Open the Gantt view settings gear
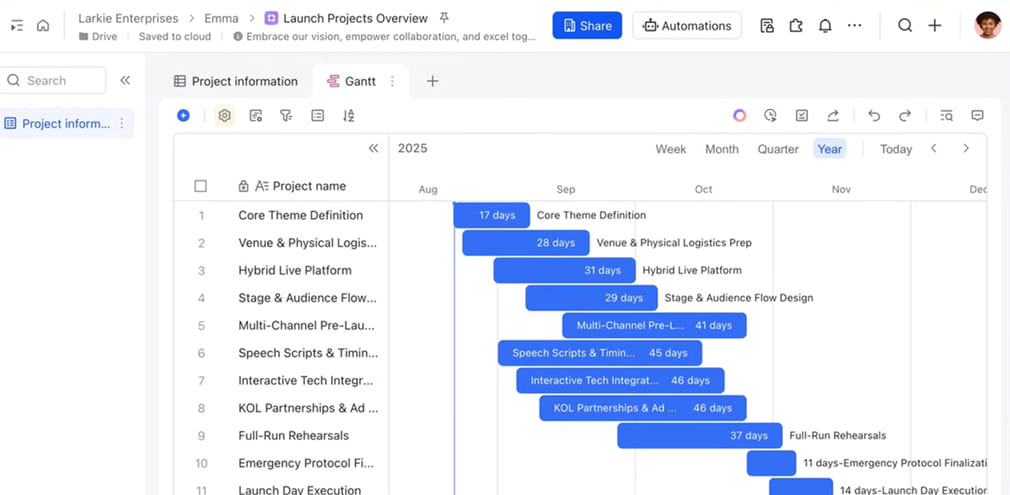This screenshot has width=1010, height=495. (x=224, y=116)
